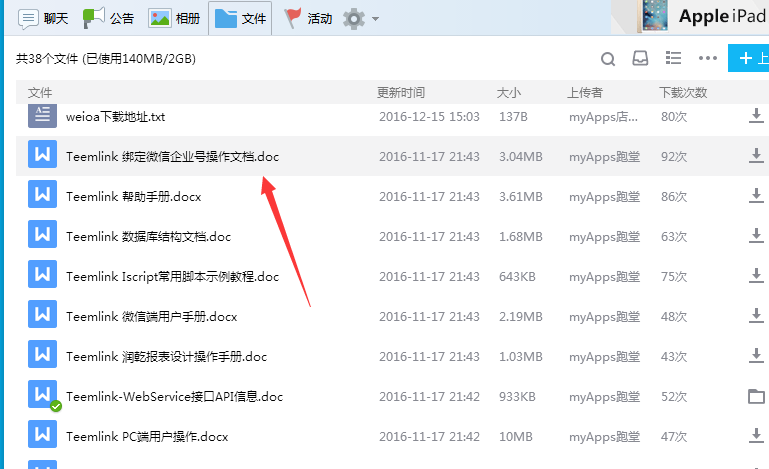This screenshot has height=469, width=769.
Task: Open the more options ellipsis icon
Action: coord(708,58)
